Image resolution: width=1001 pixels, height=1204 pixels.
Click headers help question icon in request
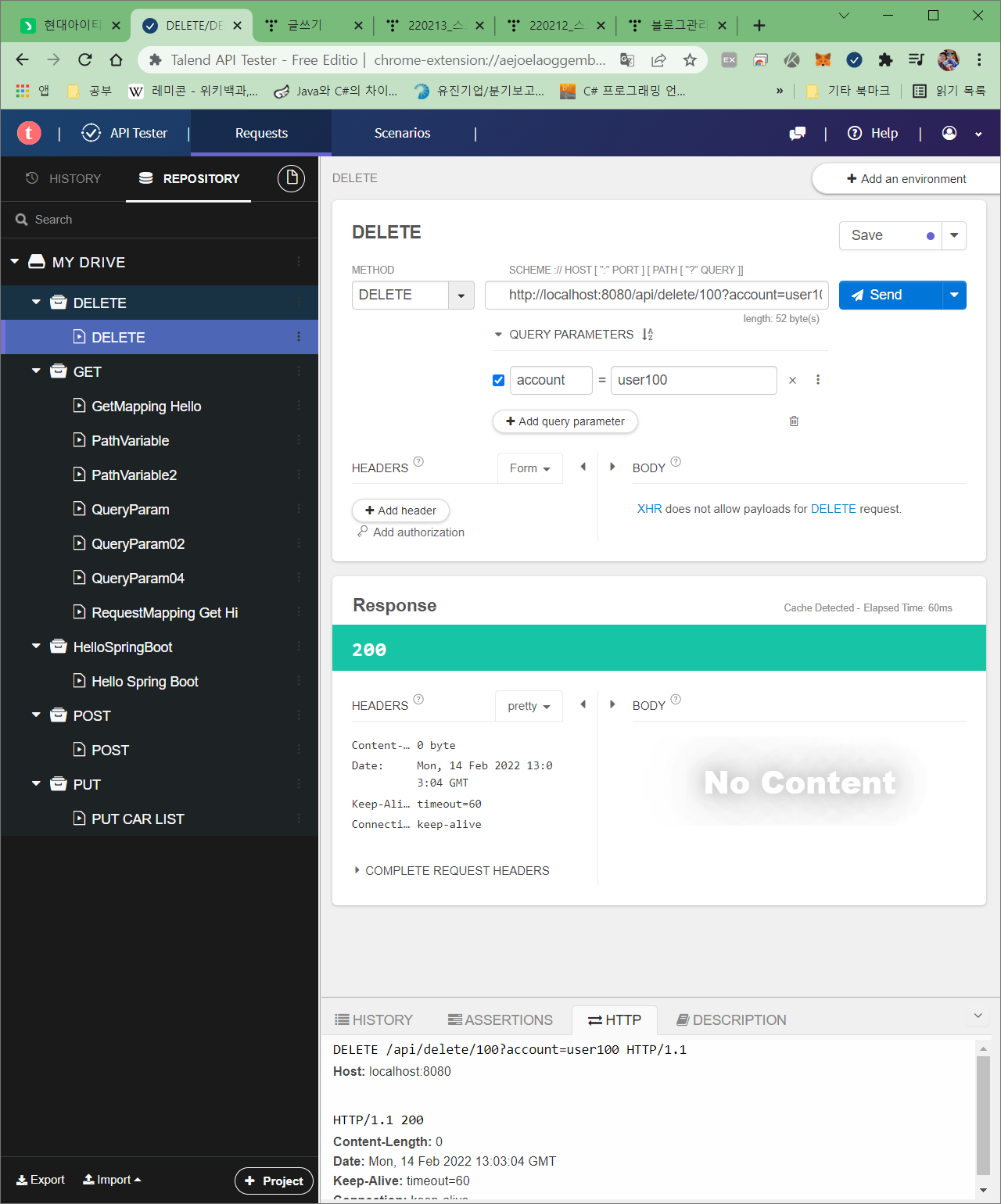click(418, 461)
